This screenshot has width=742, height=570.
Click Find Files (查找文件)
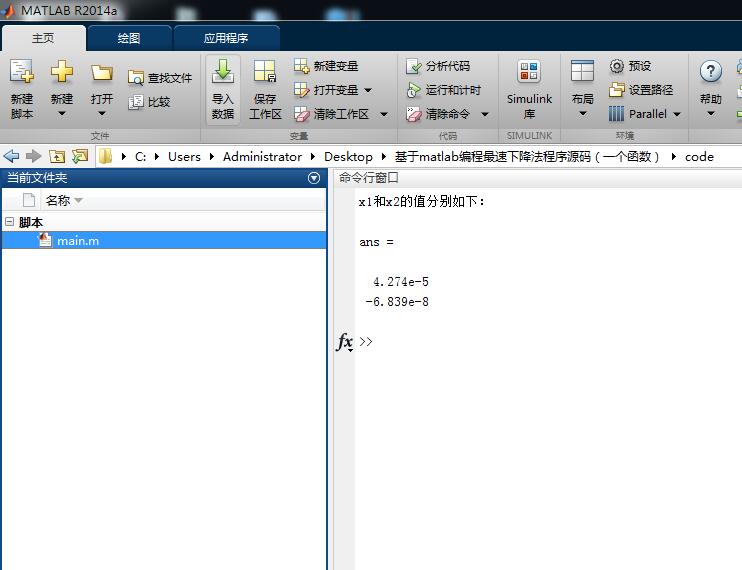160,78
